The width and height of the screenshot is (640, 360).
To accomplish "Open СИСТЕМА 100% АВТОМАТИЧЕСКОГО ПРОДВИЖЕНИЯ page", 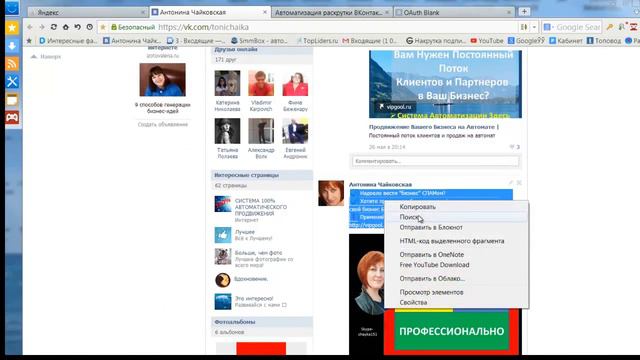I will coord(261,207).
